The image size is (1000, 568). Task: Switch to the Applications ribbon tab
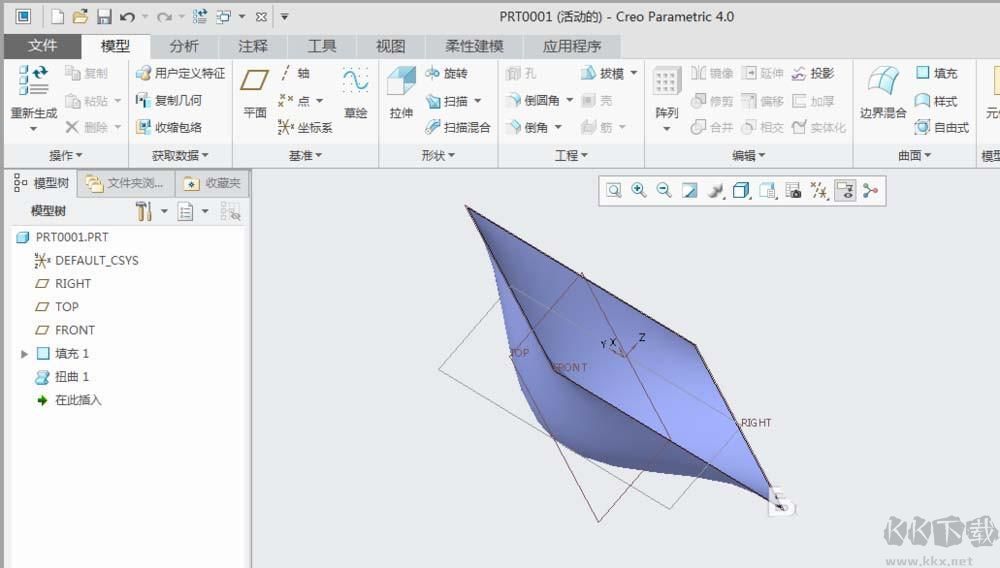(571, 46)
